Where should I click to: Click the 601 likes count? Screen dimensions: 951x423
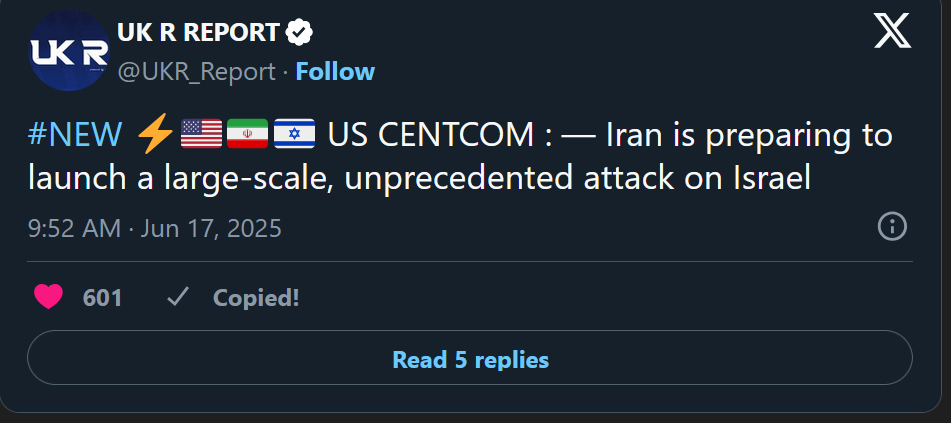click(102, 298)
